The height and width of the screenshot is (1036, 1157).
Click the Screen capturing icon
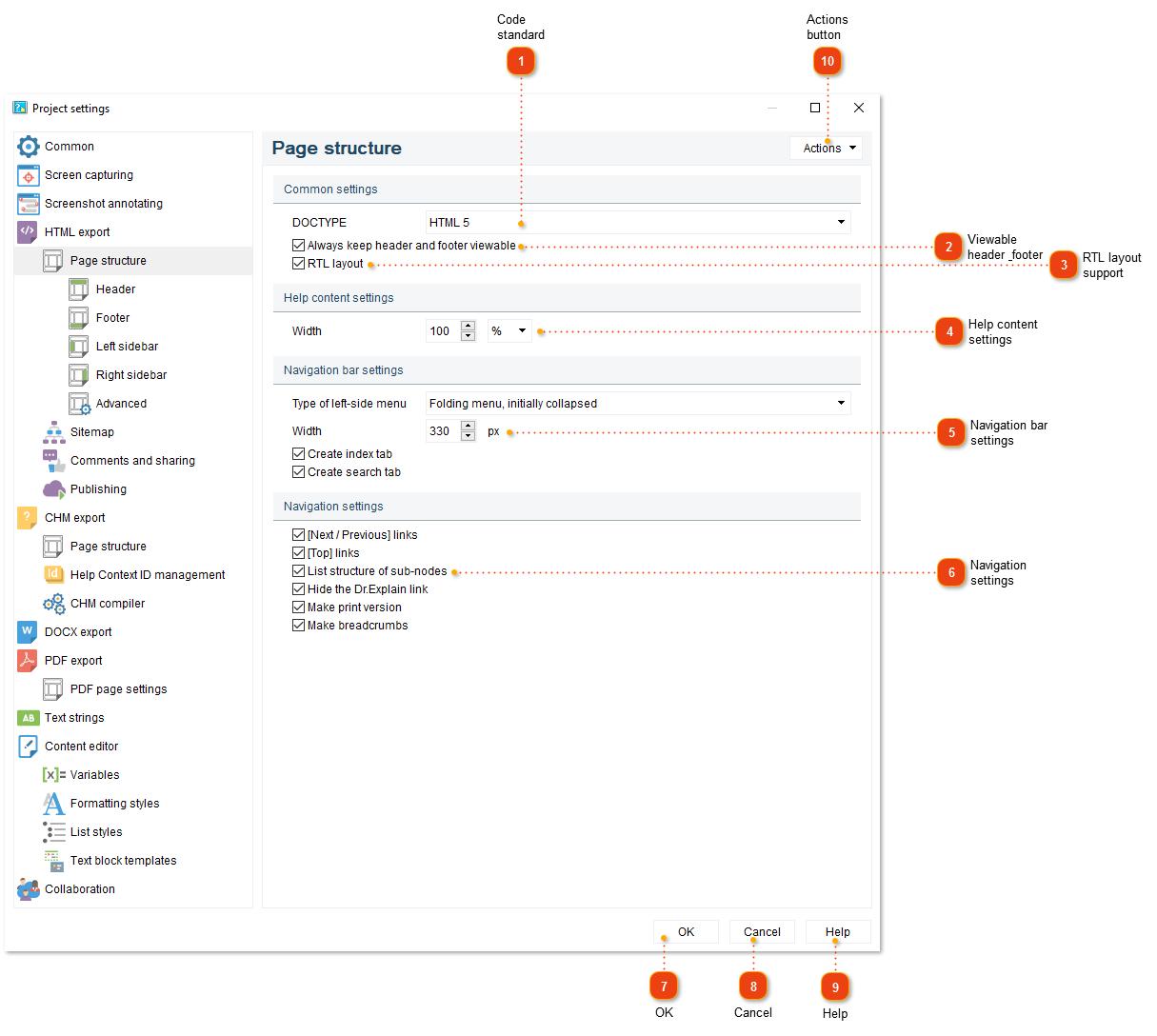(28, 175)
